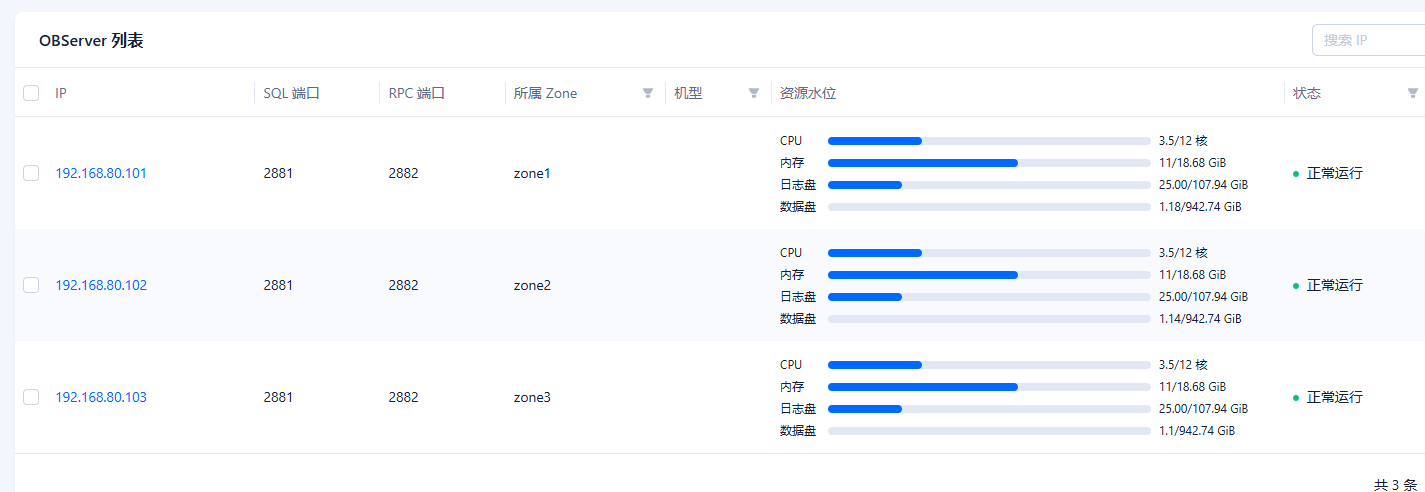Screen dimensions: 1425x492
Task: Click the zone2 cell
Action: pos(532,285)
